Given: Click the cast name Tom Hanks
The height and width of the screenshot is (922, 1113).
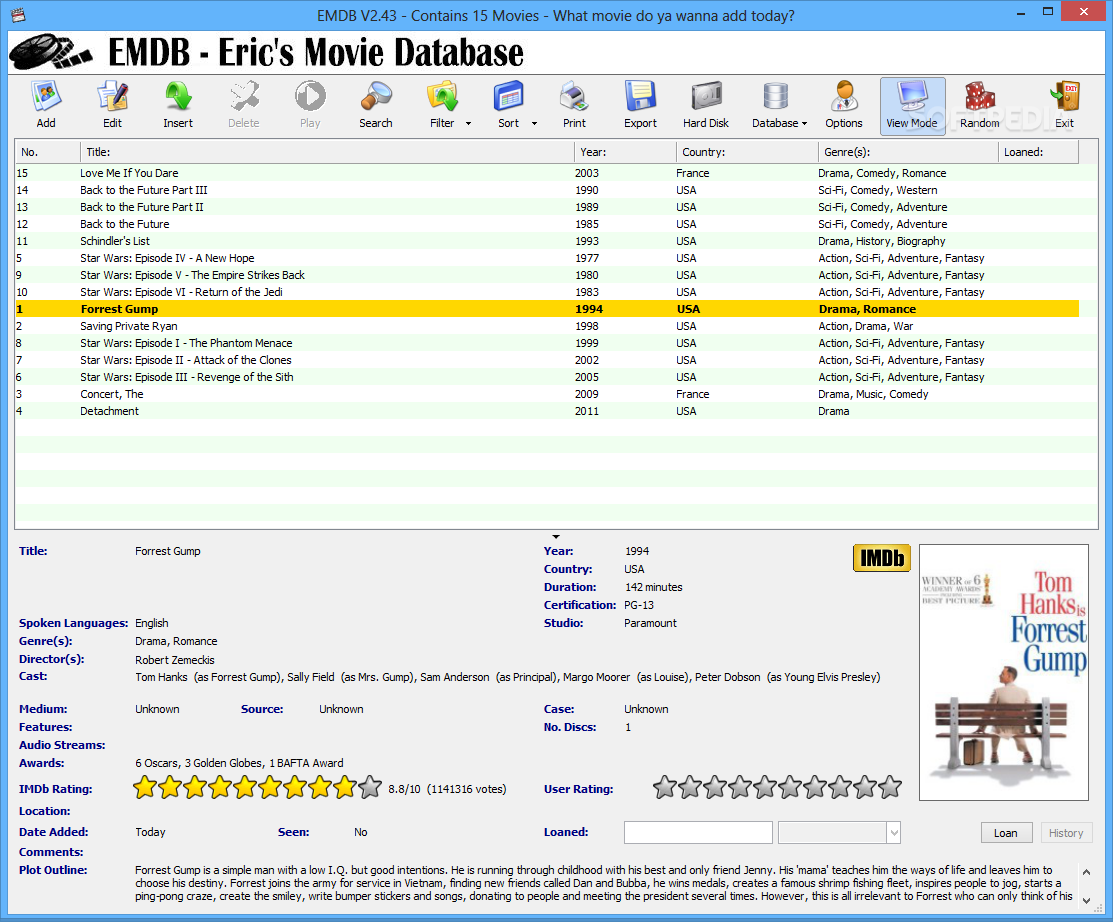Looking at the screenshot, I should coord(161,677).
